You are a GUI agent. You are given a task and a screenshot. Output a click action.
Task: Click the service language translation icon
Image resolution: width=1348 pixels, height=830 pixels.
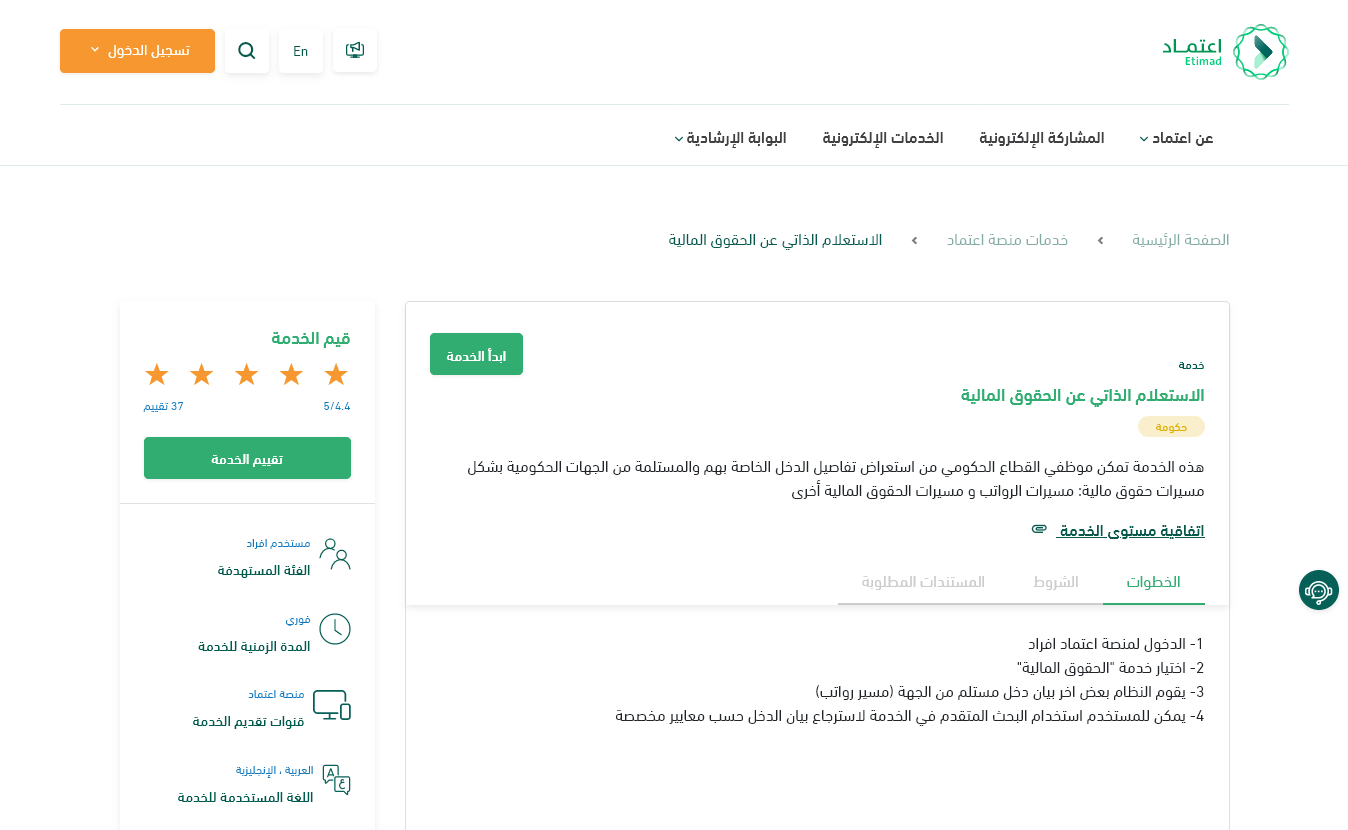pos(336,779)
